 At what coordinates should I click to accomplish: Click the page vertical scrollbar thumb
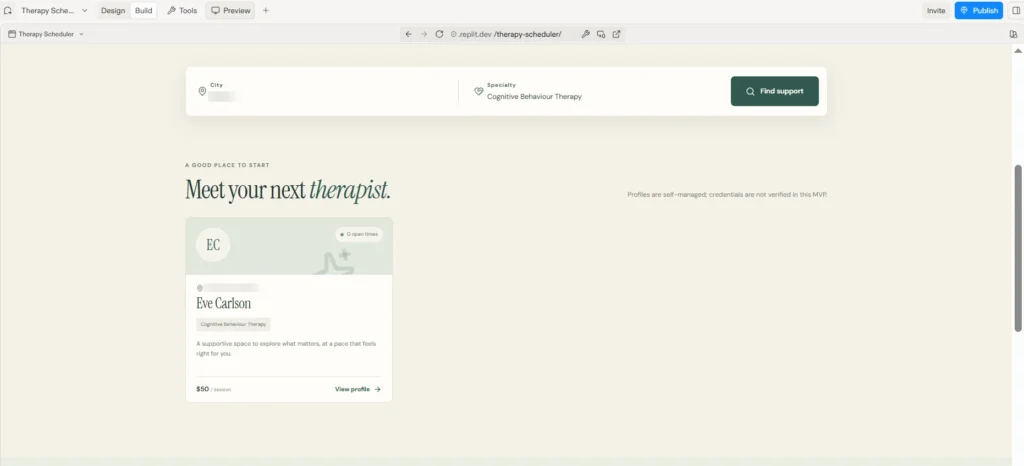(1017, 248)
